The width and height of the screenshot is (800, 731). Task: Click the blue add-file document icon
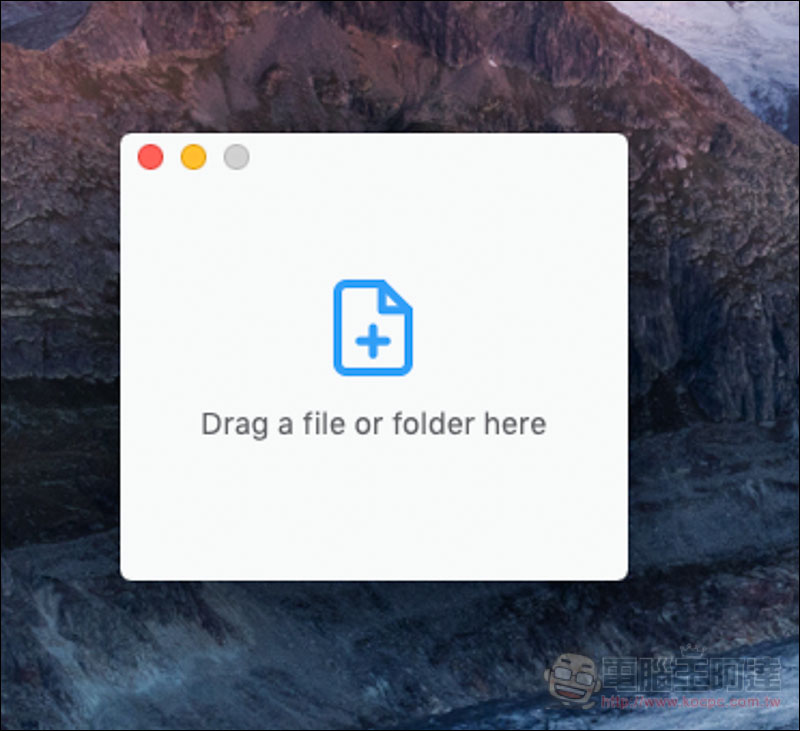[x=372, y=327]
